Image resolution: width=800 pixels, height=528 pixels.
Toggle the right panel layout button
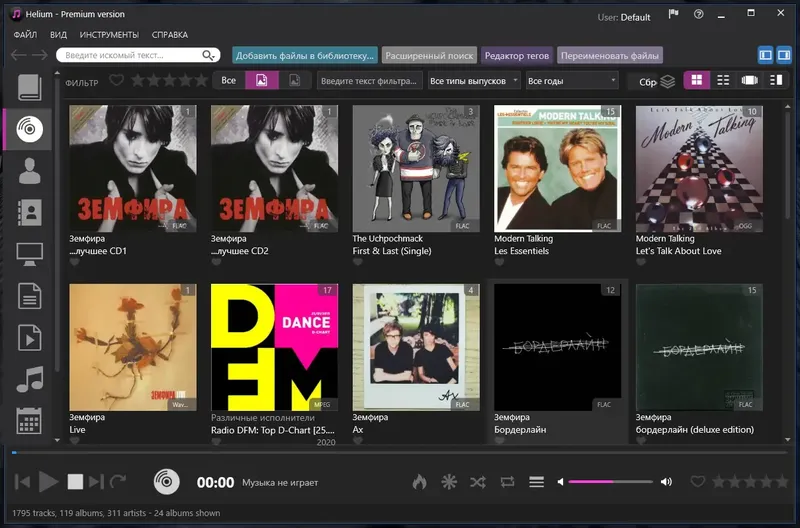point(784,55)
